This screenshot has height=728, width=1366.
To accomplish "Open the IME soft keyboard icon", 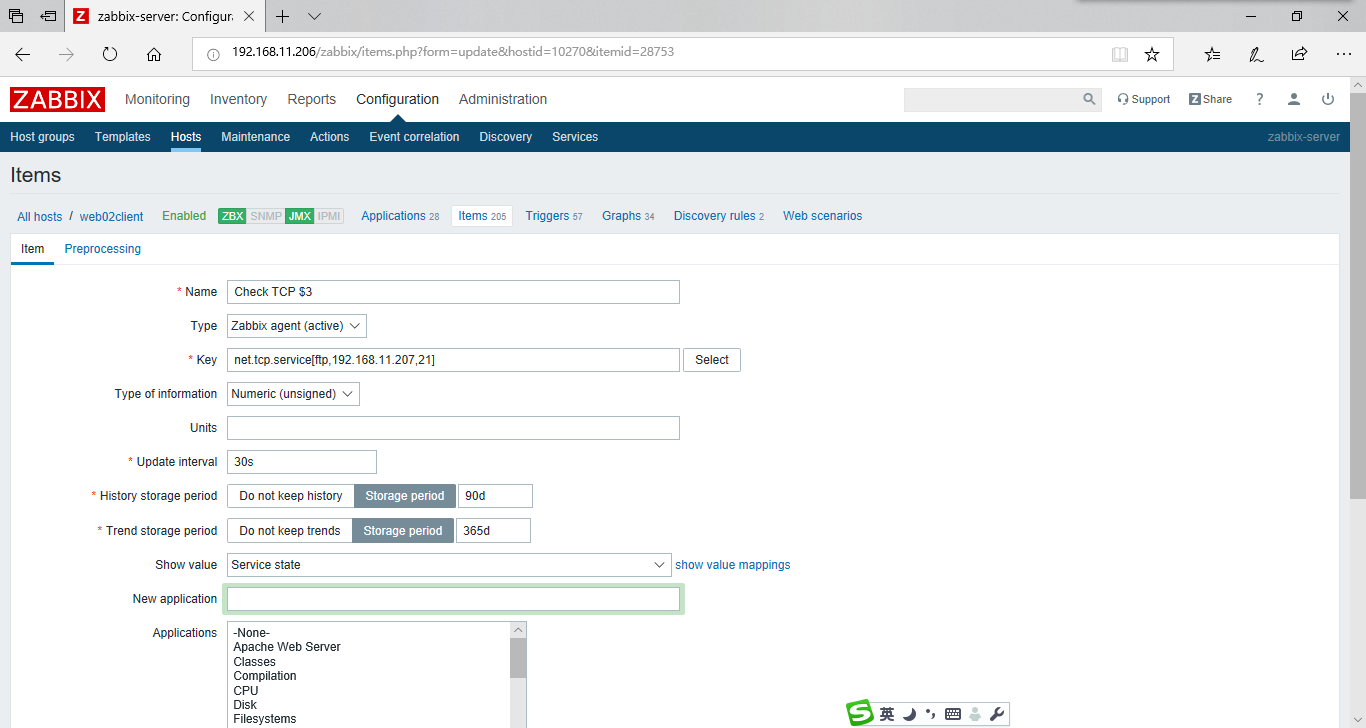I will [x=952, y=714].
